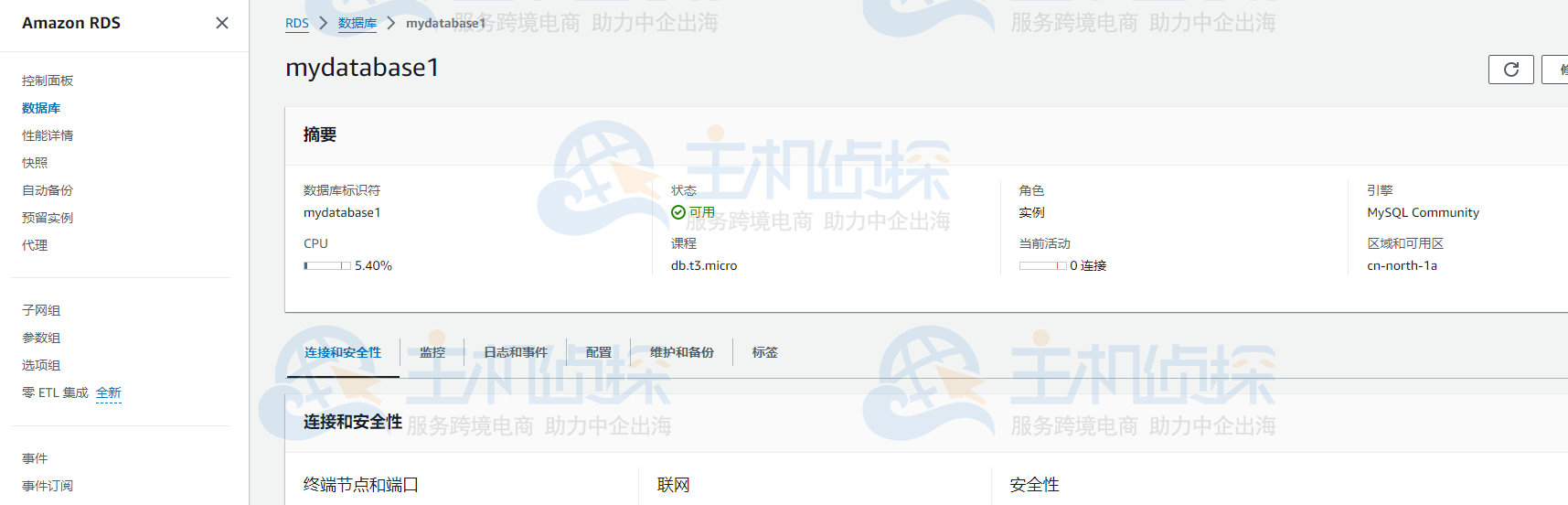Click the 连接和安全性 section heading
Viewport: 1568px width, 505px height.
click(x=353, y=422)
